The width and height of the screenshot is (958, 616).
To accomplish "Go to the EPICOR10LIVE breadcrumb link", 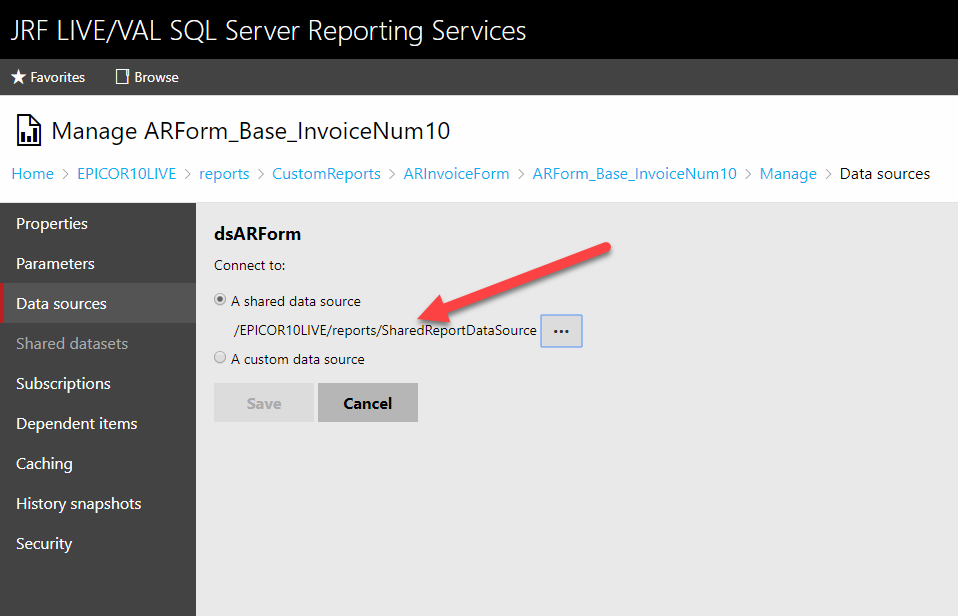I will (x=126, y=174).
